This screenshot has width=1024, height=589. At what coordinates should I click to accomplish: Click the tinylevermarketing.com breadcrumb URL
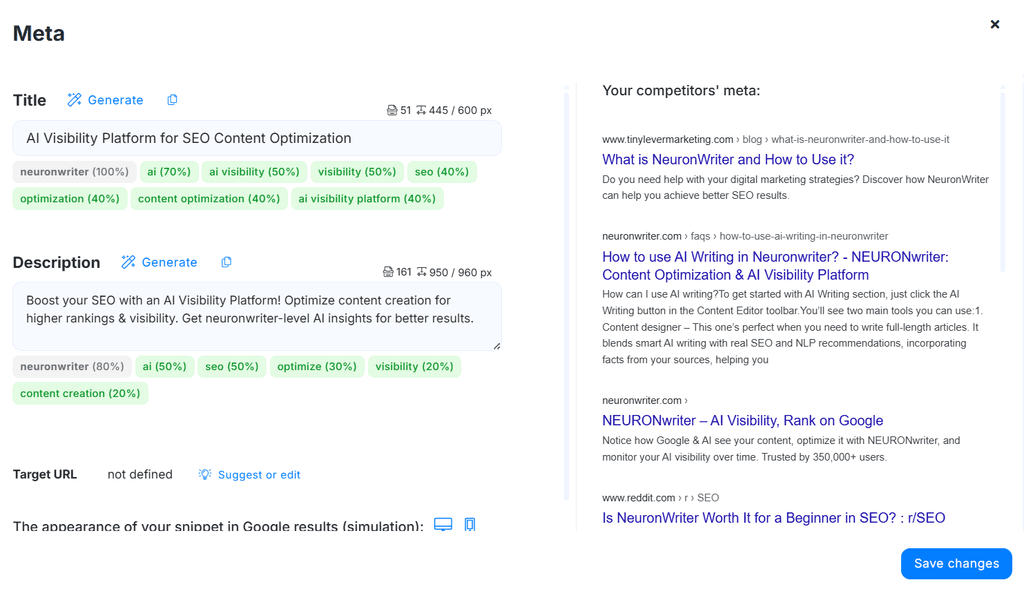tap(775, 139)
